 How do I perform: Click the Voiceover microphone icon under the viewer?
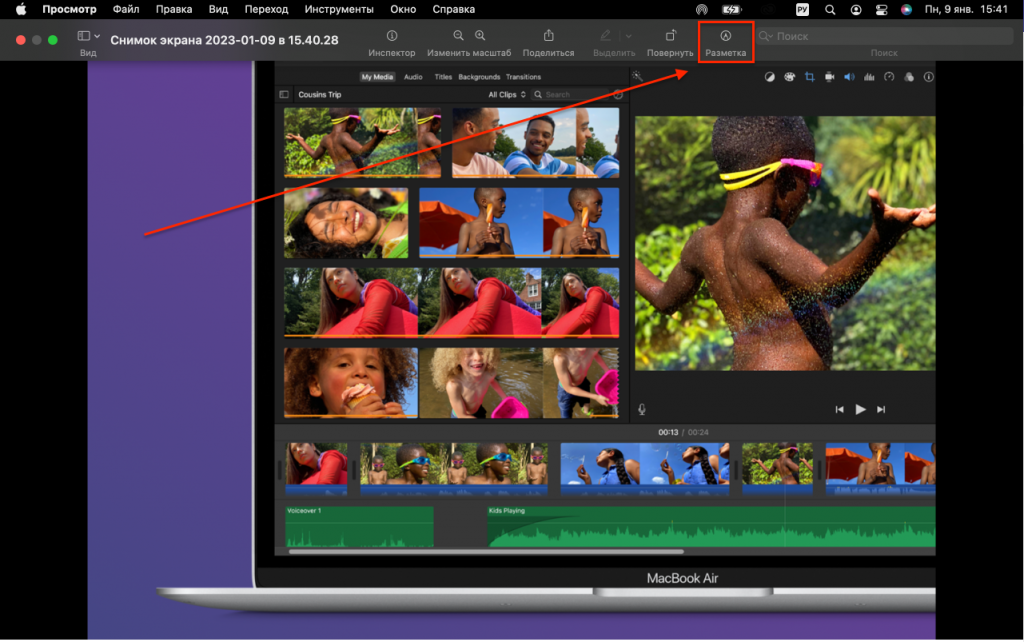tap(643, 408)
